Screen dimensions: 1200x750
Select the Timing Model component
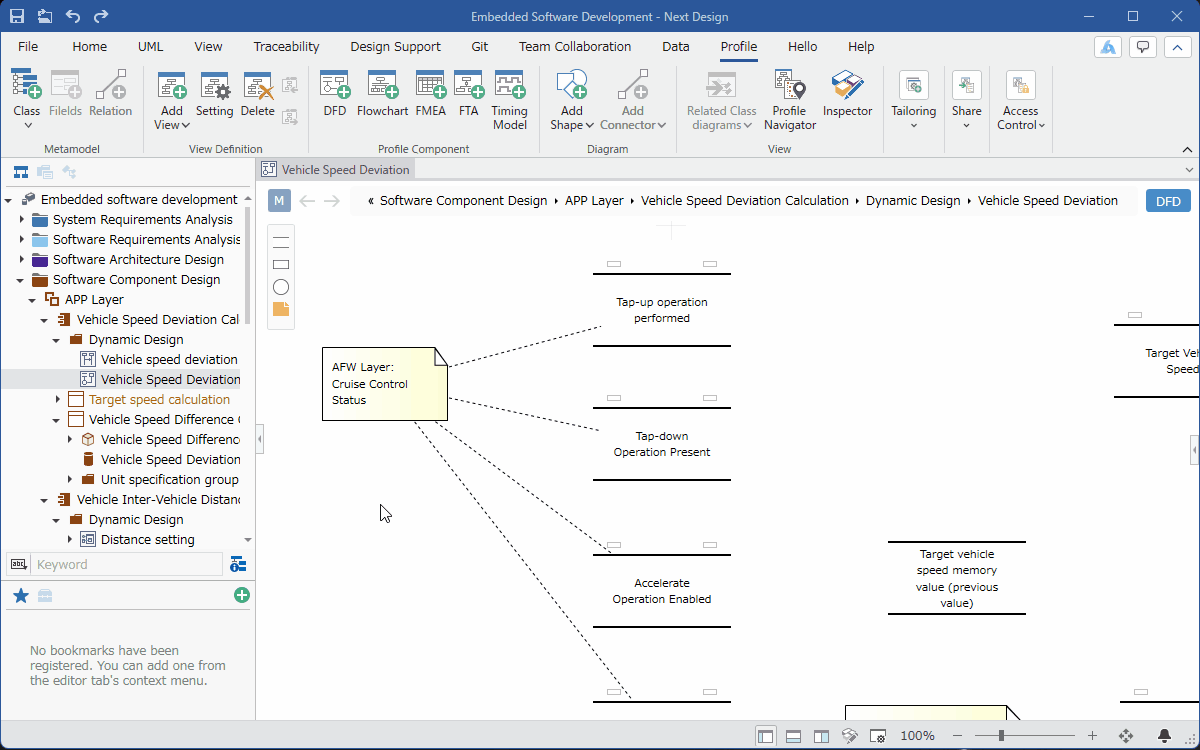(510, 100)
